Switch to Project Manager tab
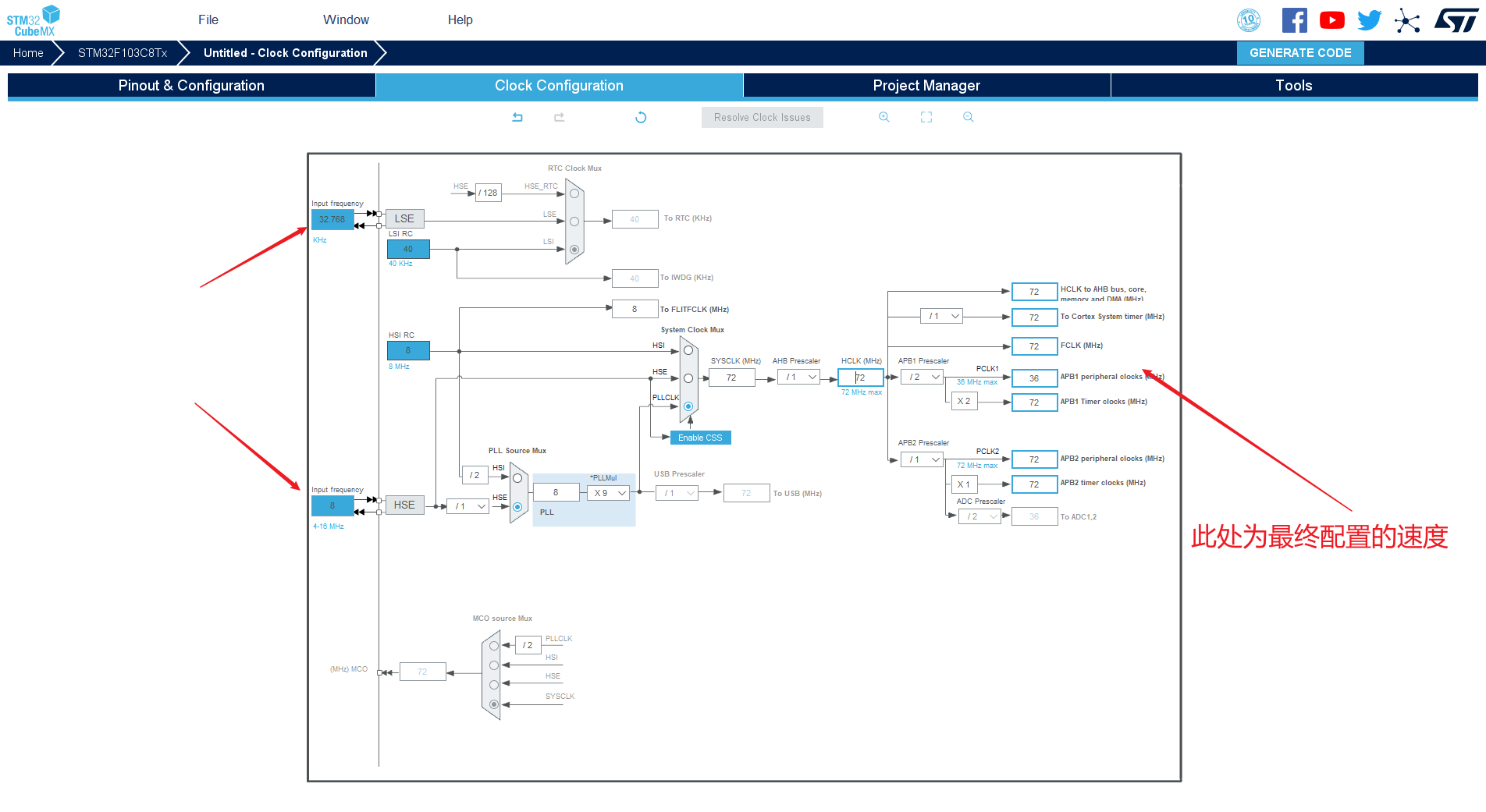 pos(926,86)
